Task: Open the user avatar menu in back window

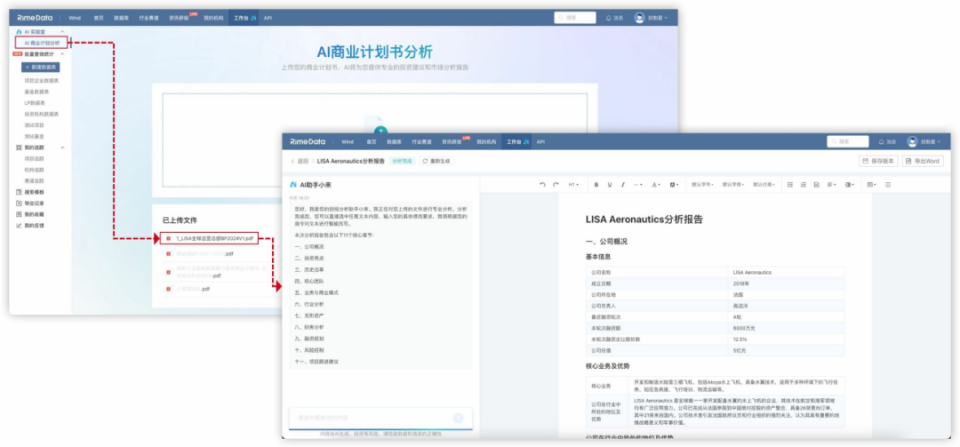Action: (651, 18)
